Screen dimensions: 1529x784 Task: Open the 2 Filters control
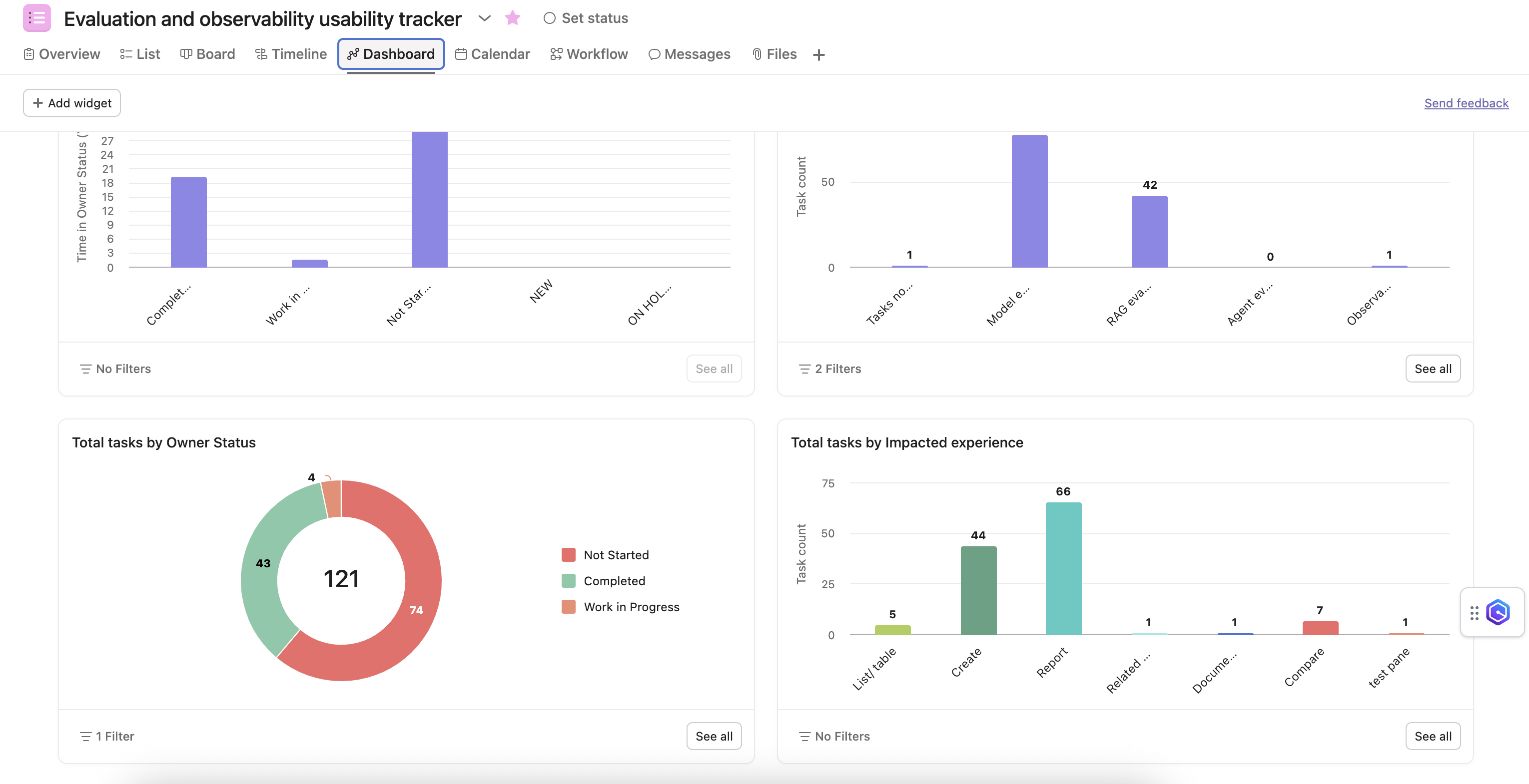[830, 368]
